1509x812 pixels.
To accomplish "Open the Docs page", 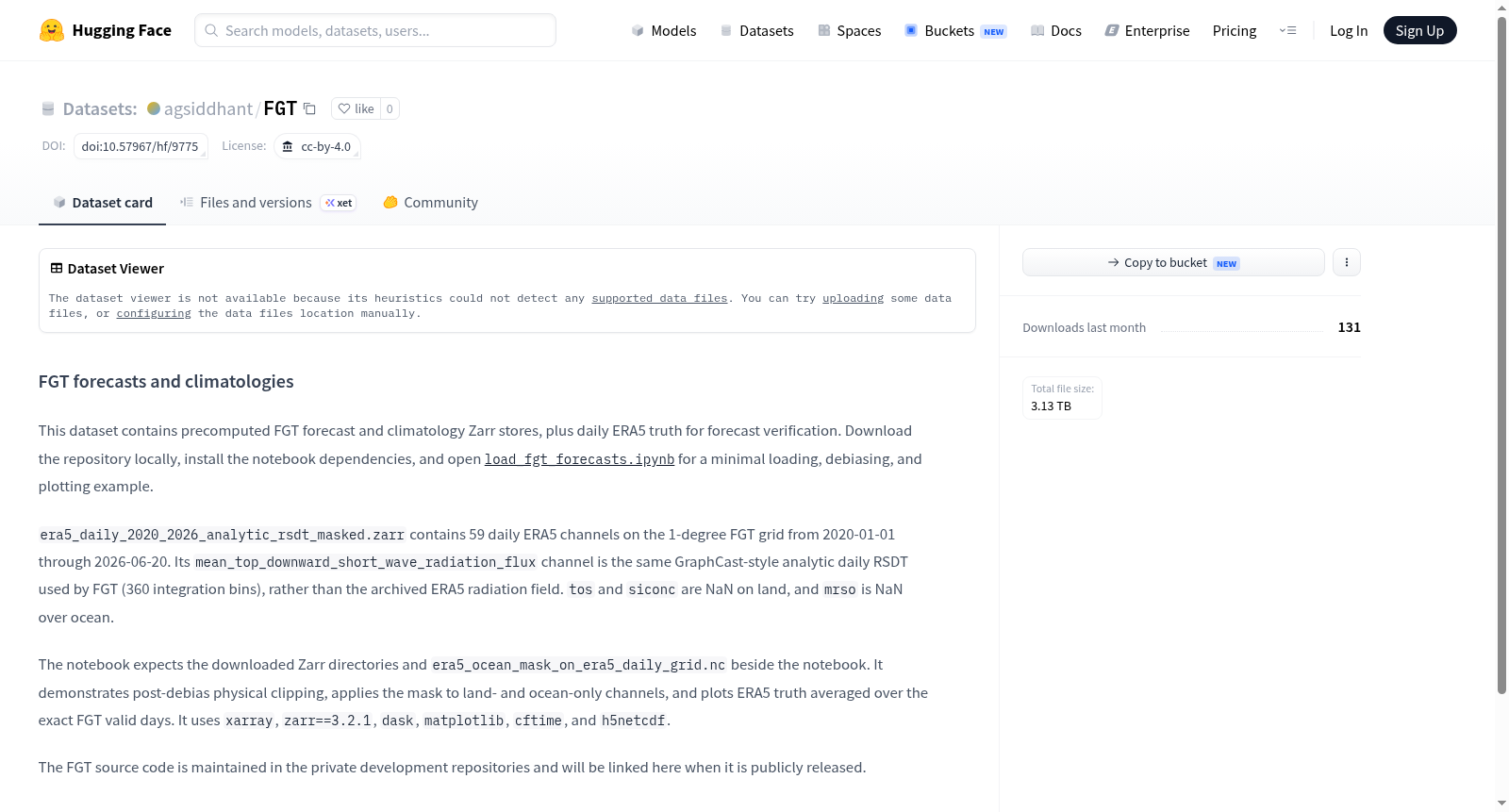I will (x=1056, y=30).
